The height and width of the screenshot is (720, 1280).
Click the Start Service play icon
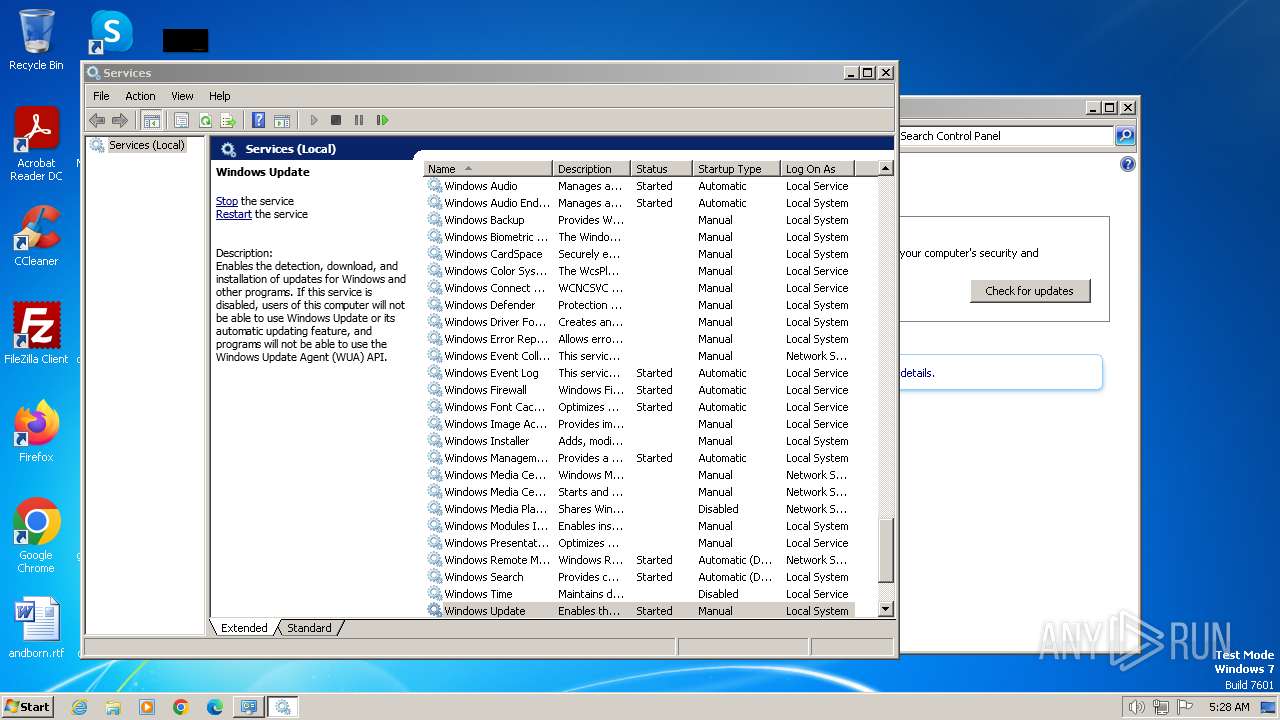pos(313,120)
